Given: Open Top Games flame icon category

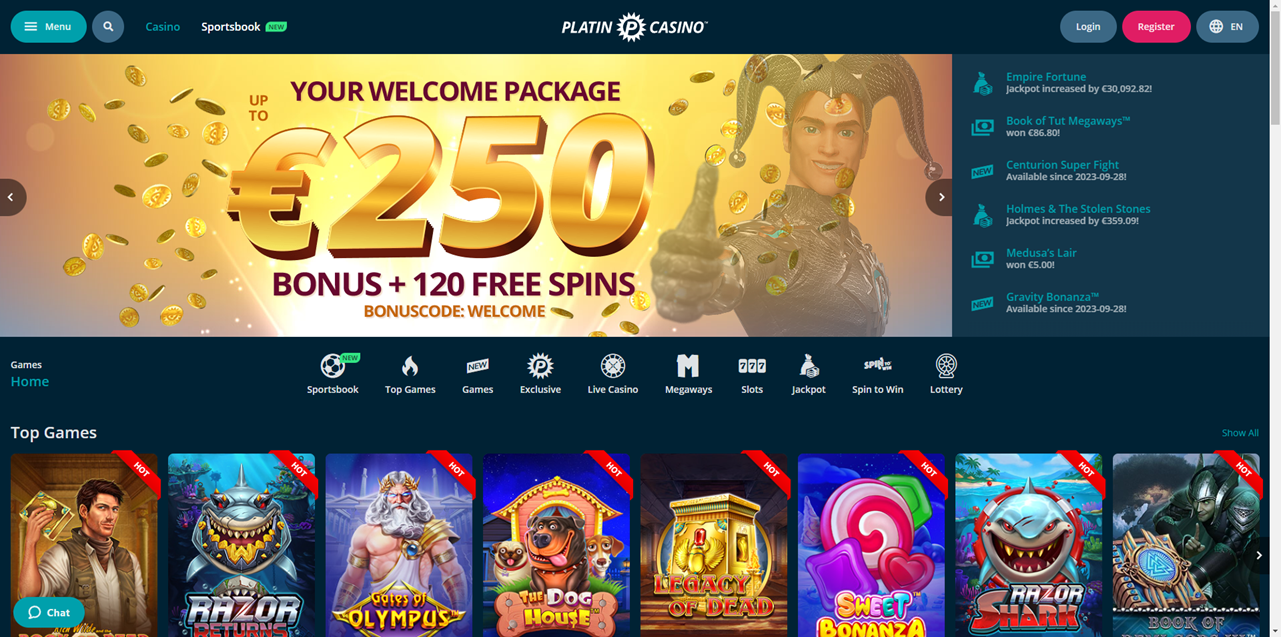Looking at the screenshot, I should pyautogui.click(x=410, y=366).
